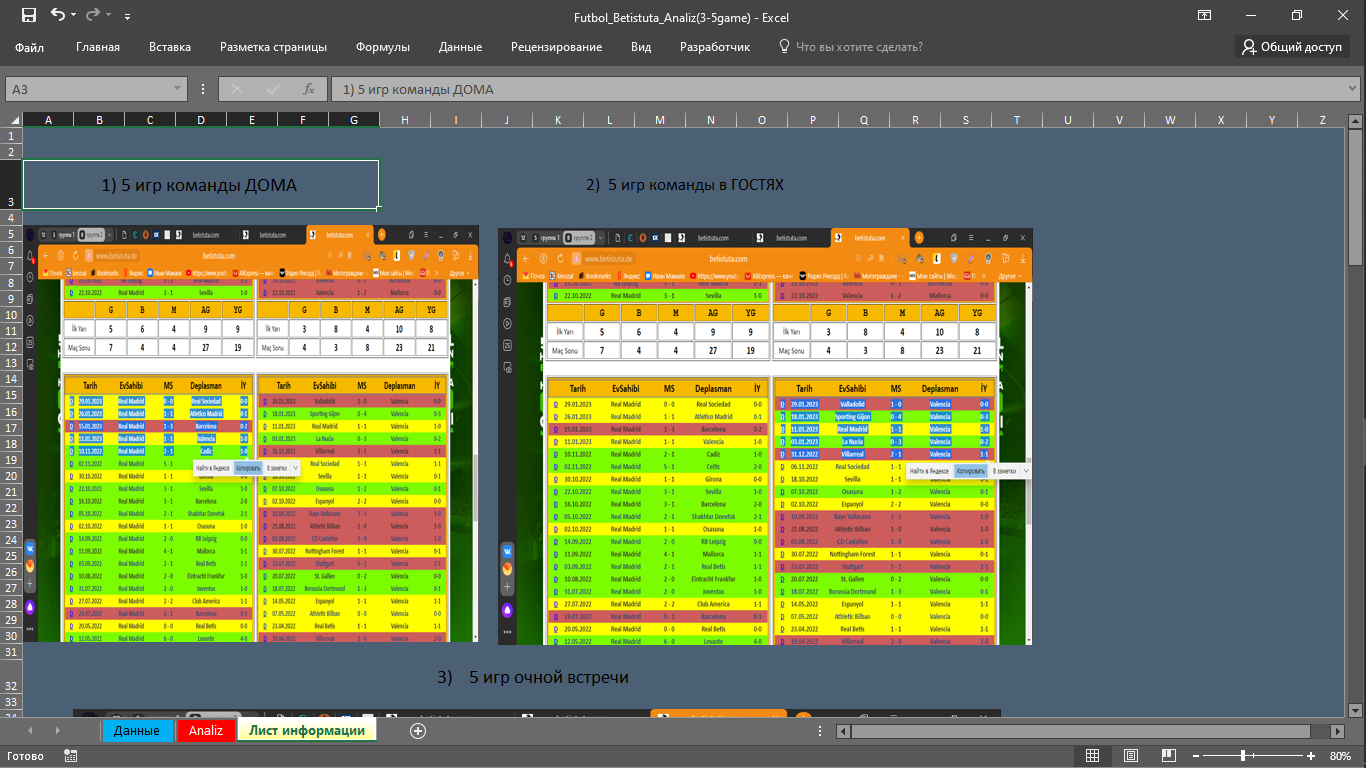This screenshot has width=1366, height=768.
Task: Select the right embedded betistuta screenshot picture
Action: (x=765, y=436)
